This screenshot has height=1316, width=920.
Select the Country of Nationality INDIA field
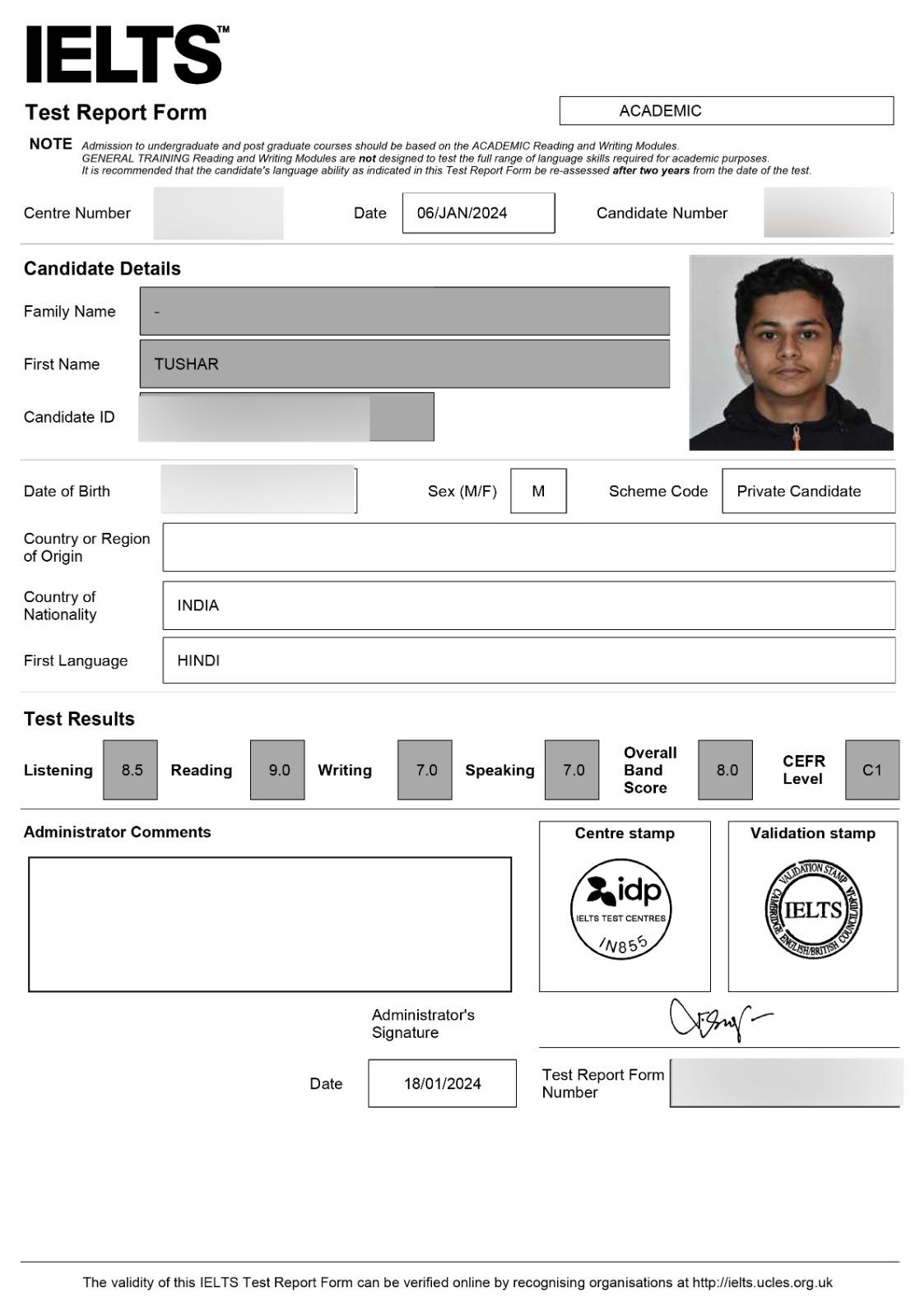click(x=528, y=605)
